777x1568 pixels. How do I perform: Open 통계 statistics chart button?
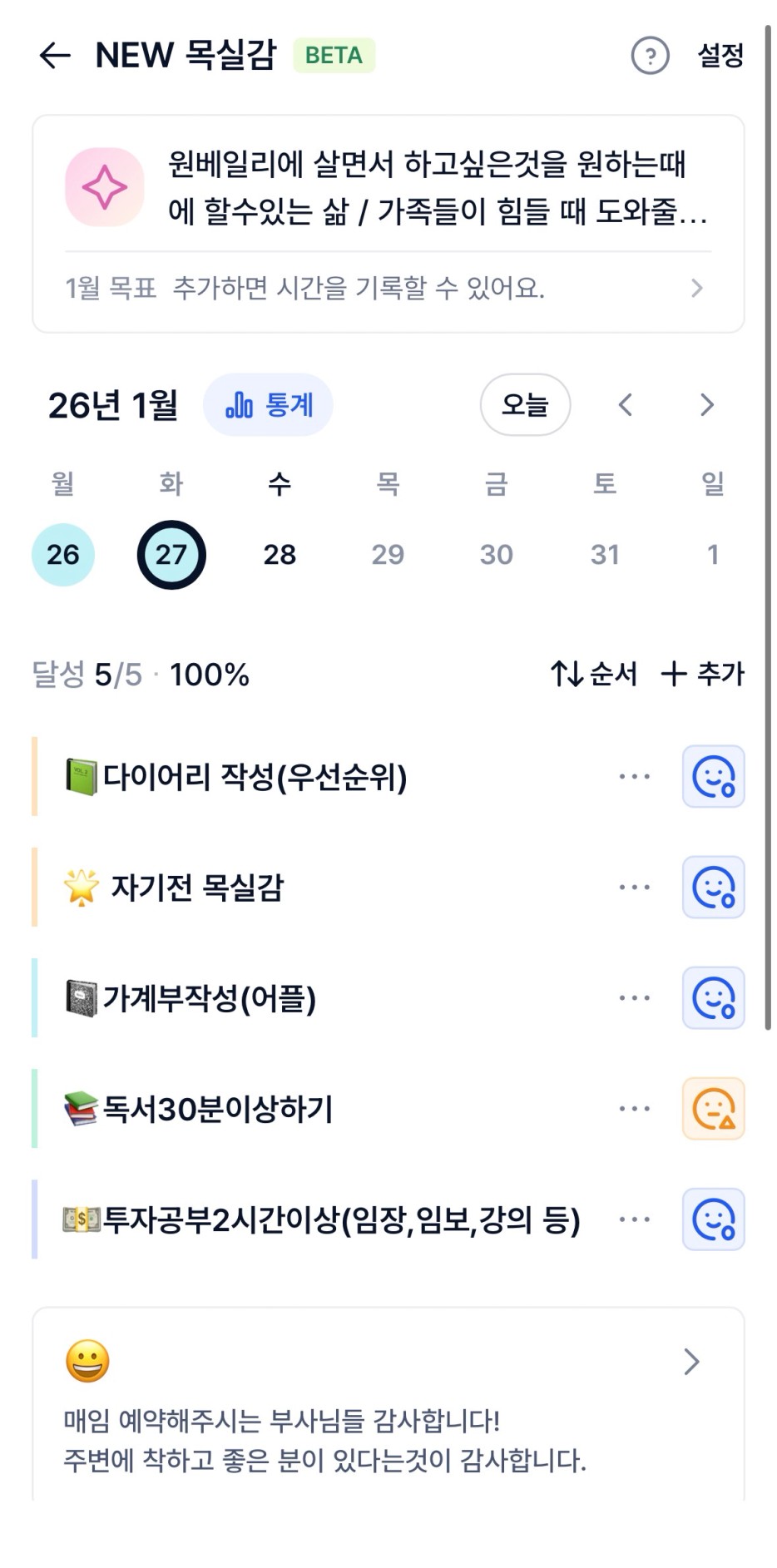pos(268,405)
